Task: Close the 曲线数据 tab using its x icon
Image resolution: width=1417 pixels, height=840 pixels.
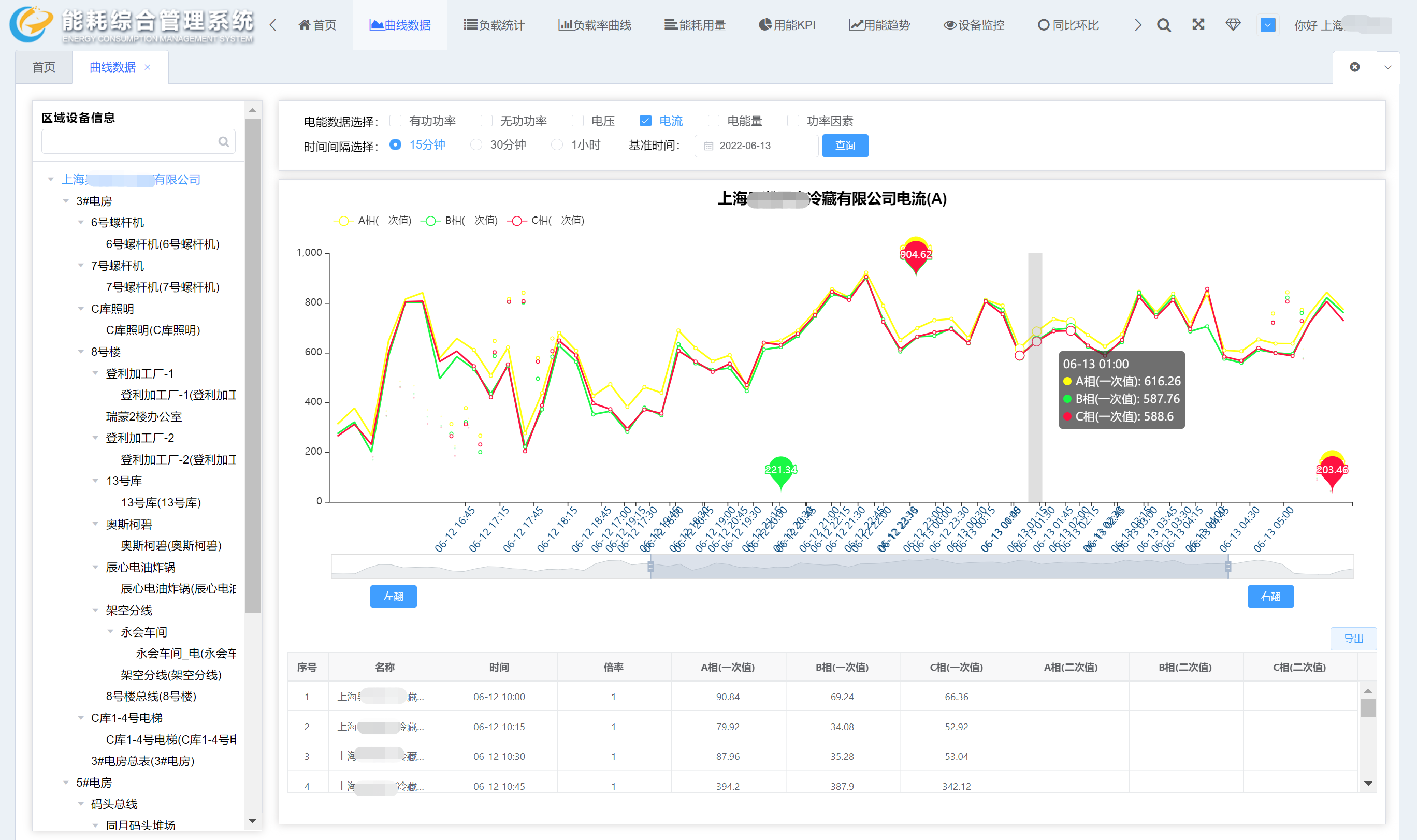Action: (148, 67)
